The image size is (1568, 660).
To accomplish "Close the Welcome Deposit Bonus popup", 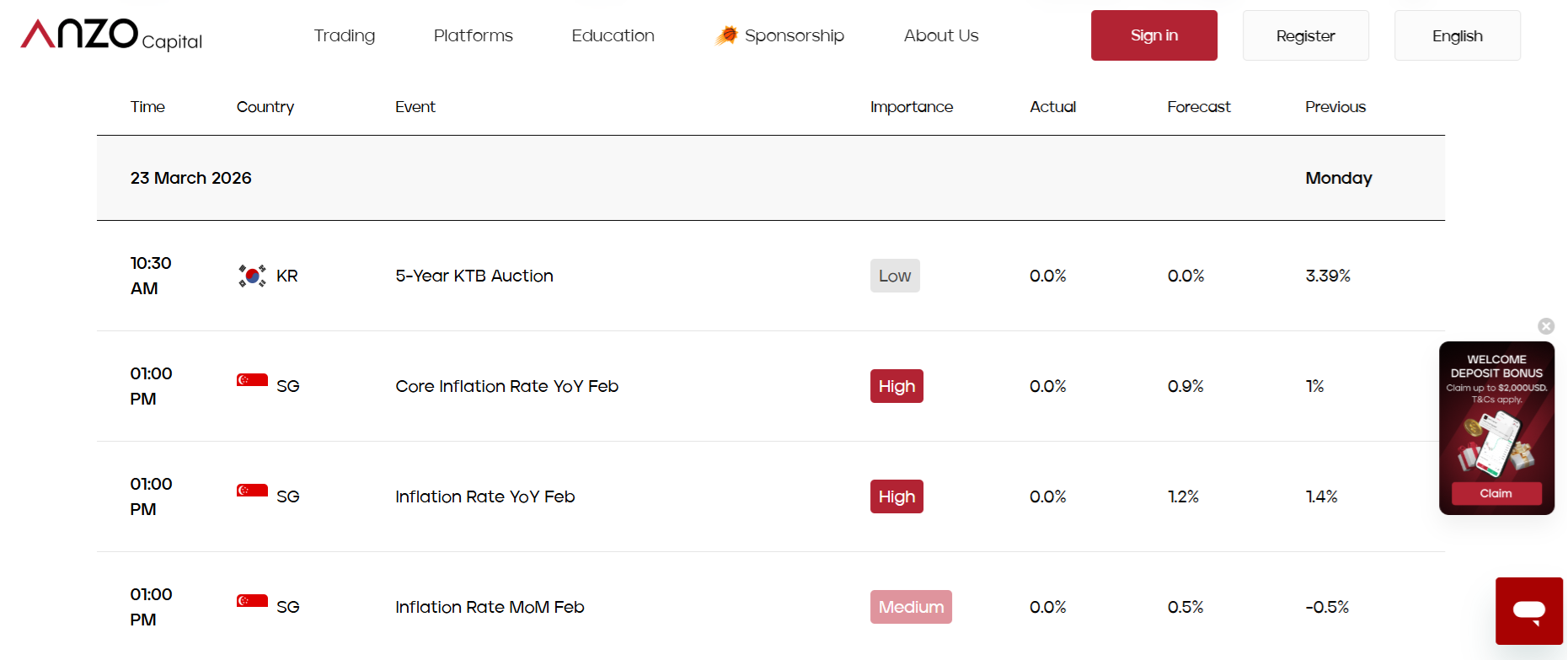I will 1546,326.
